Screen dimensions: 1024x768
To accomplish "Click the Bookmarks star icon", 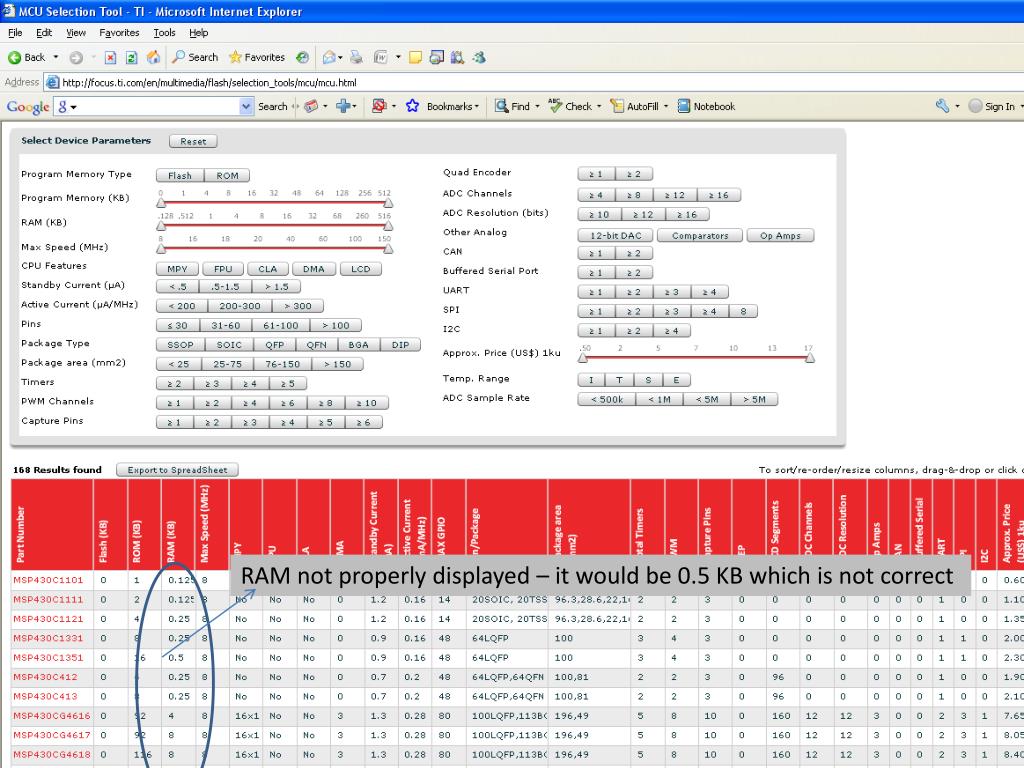I will (412, 106).
